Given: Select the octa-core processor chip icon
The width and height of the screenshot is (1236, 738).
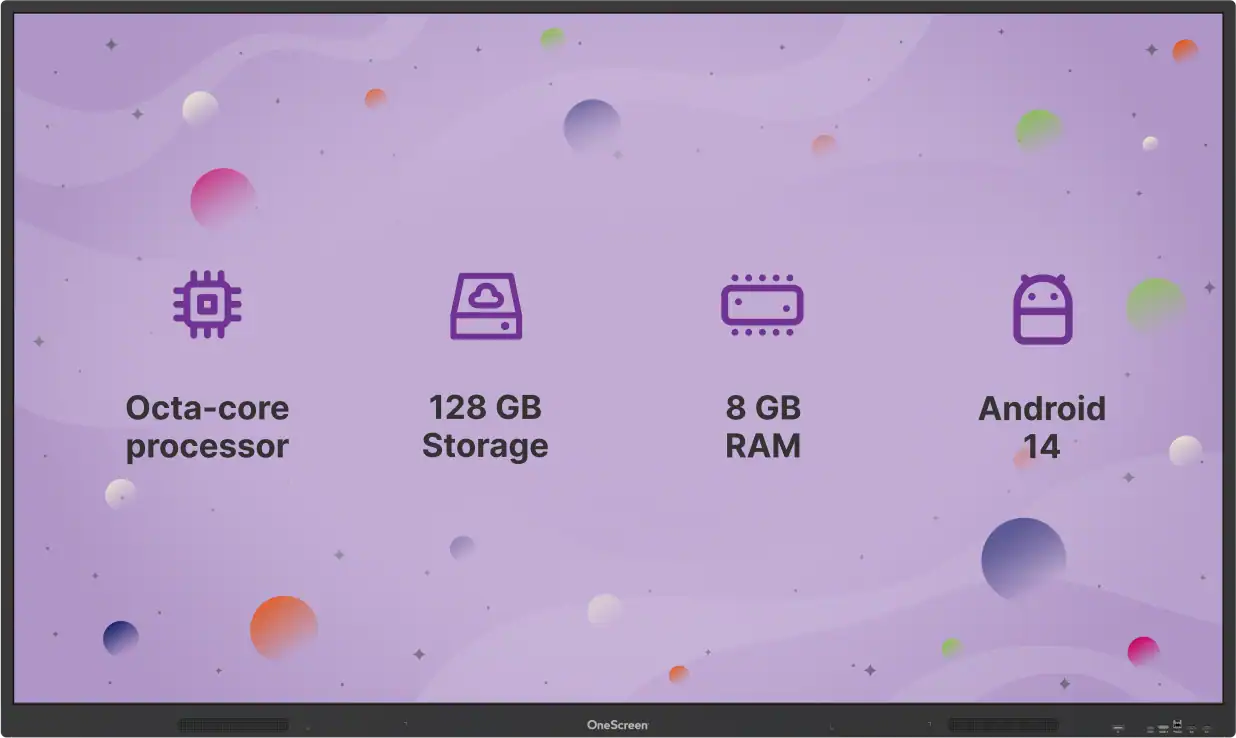Looking at the screenshot, I should point(206,306).
